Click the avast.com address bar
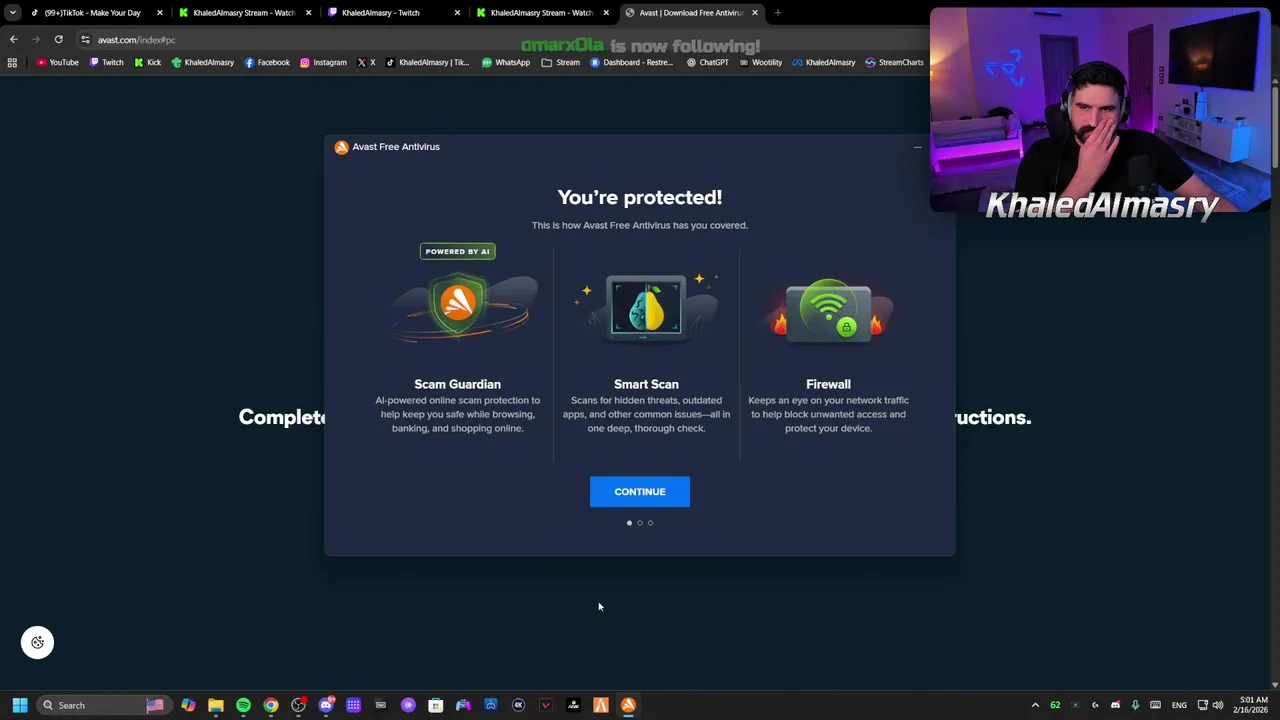Image resolution: width=1280 pixels, height=720 pixels. pos(500,40)
